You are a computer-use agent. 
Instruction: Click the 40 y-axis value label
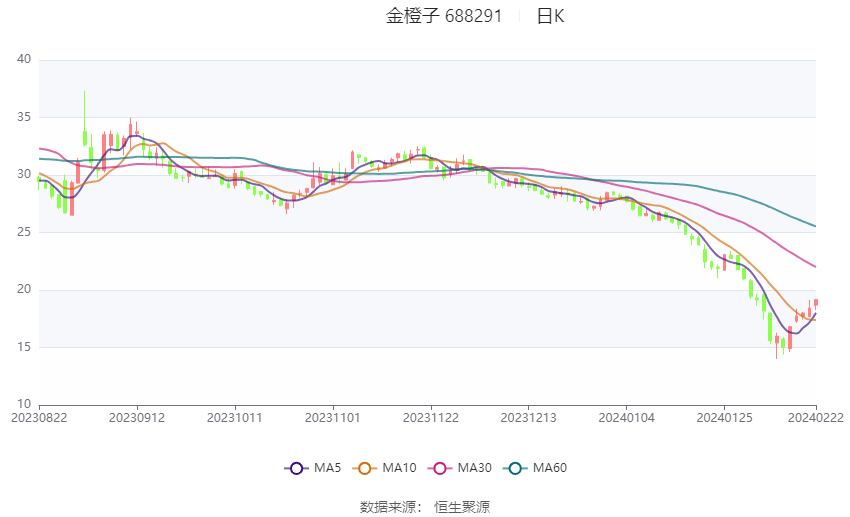[x=24, y=59]
